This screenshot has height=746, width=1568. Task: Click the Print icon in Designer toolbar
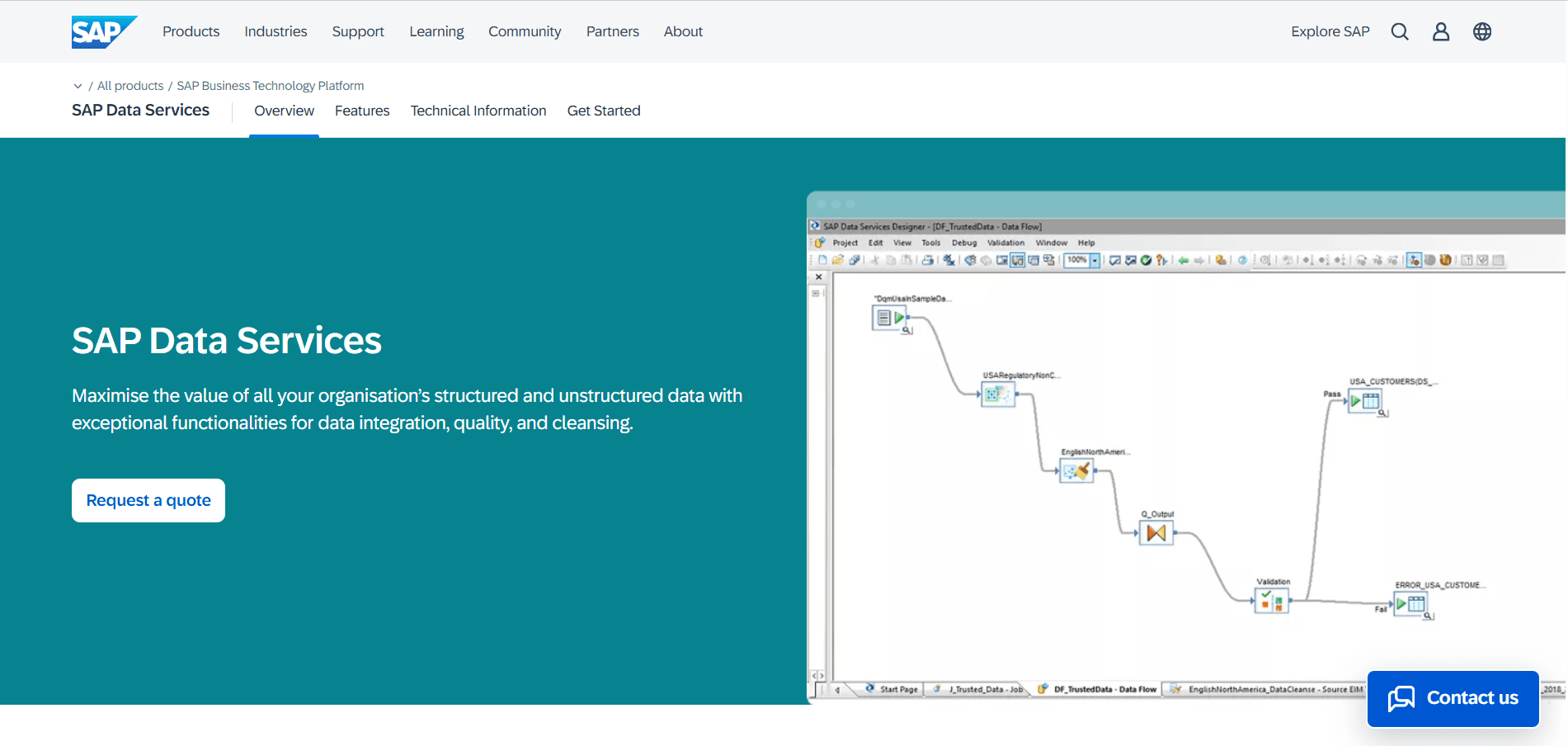(928, 260)
